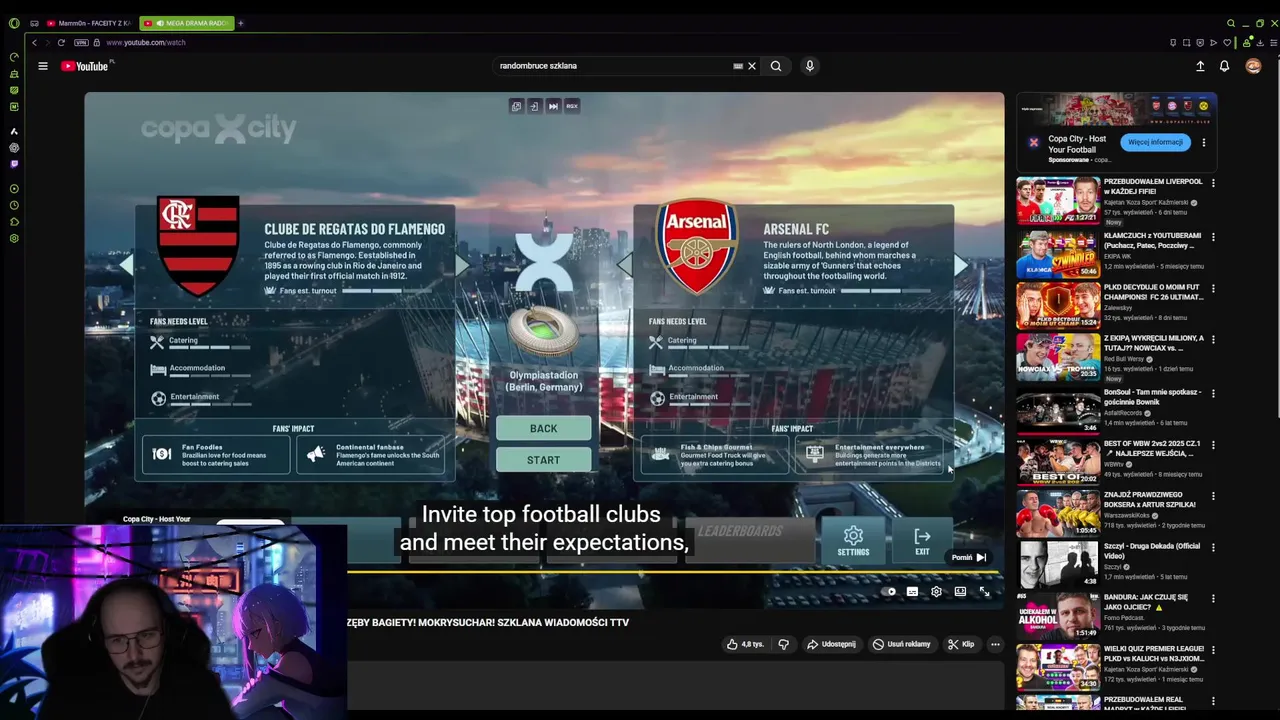Like the video with 4,8 tys.

click(x=745, y=645)
